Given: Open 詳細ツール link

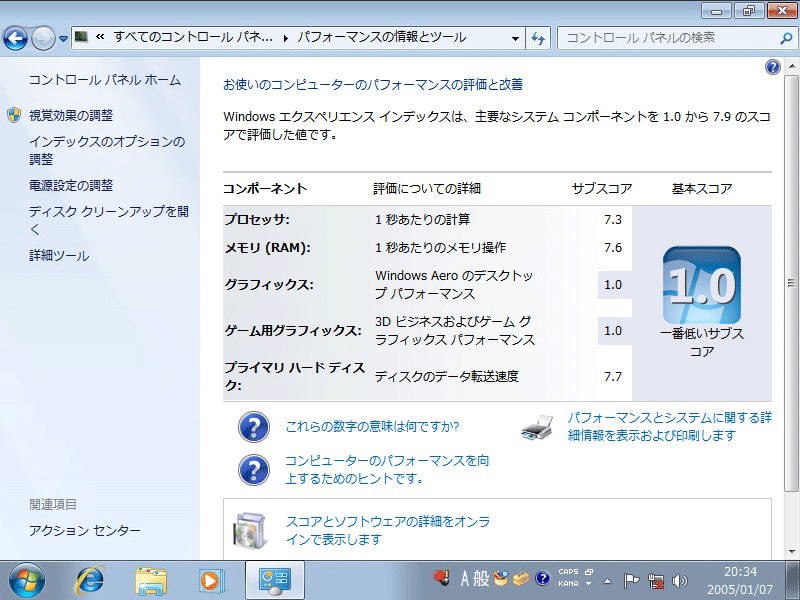Looking at the screenshot, I should pyautogui.click(x=59, y=256).
